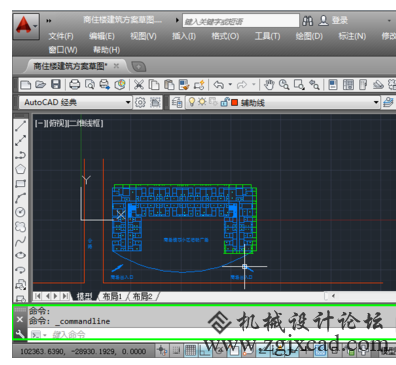Click the red layer color swatch

click(234, 102)
